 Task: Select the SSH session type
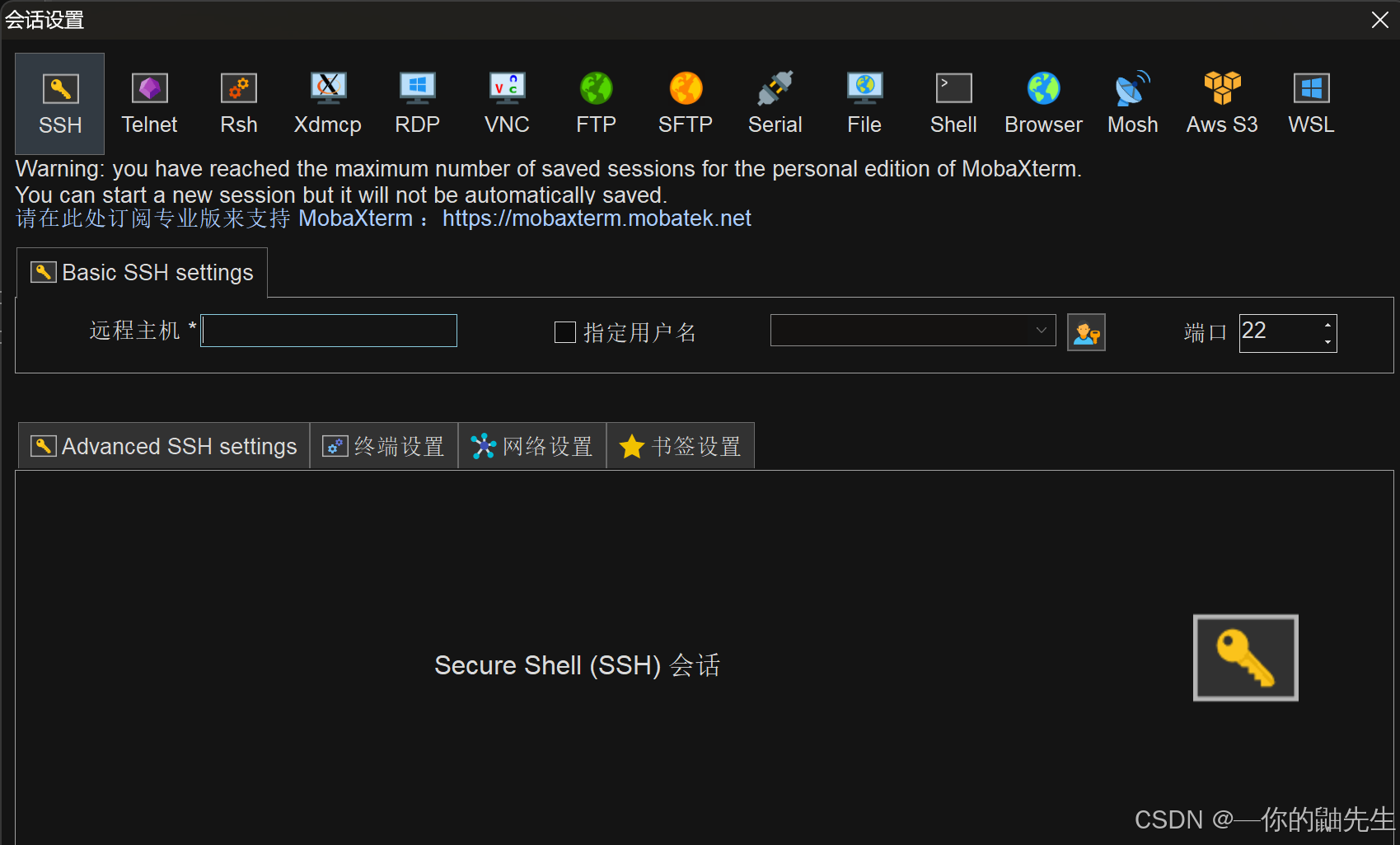tap(60, 104)
